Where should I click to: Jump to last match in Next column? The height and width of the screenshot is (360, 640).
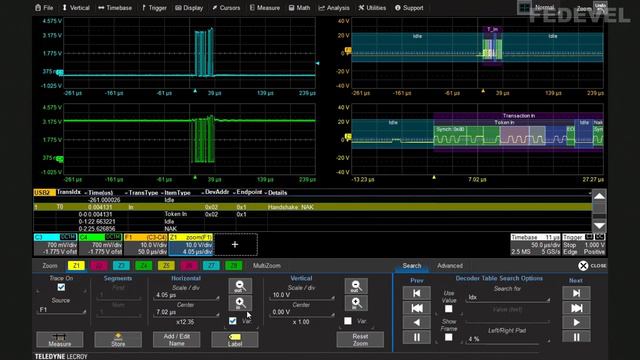576,293
